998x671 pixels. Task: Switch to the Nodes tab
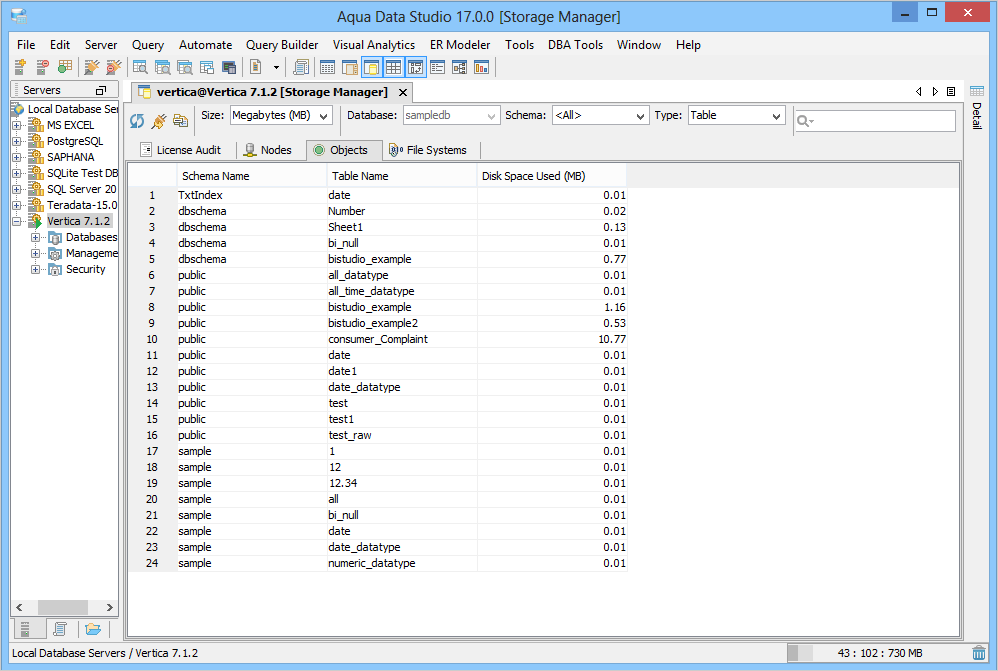(268, 150)
